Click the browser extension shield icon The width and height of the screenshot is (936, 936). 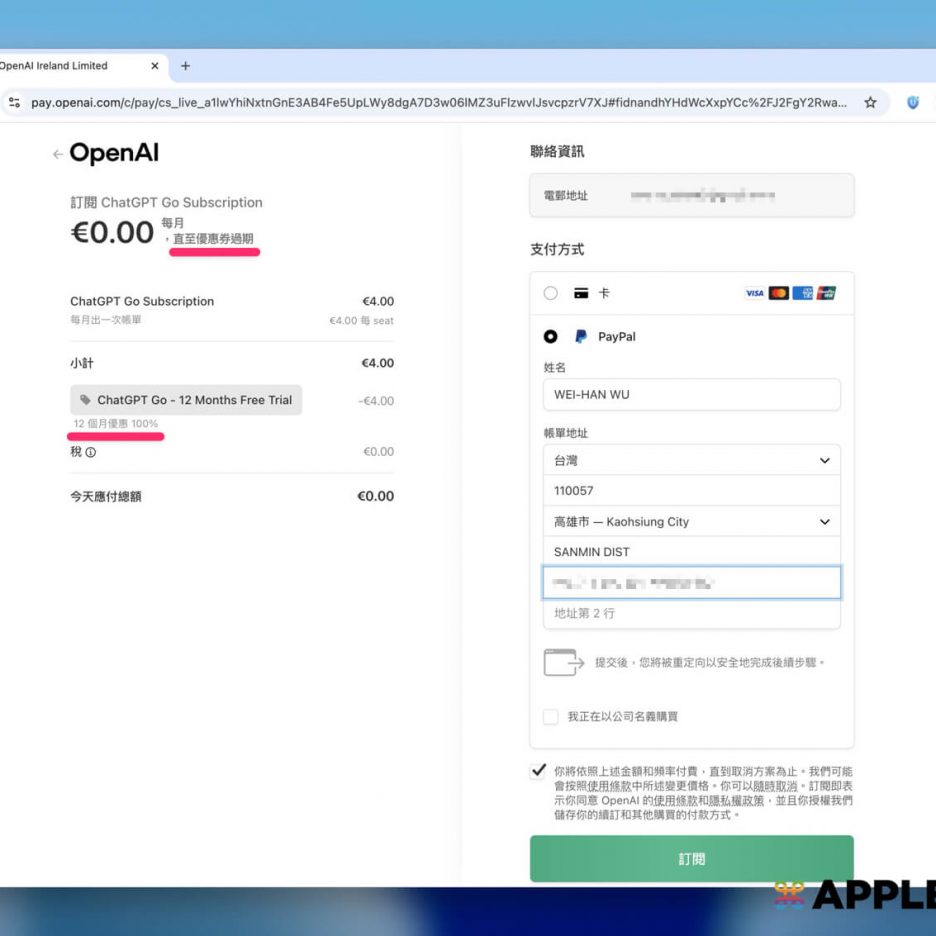click(913, 102)
